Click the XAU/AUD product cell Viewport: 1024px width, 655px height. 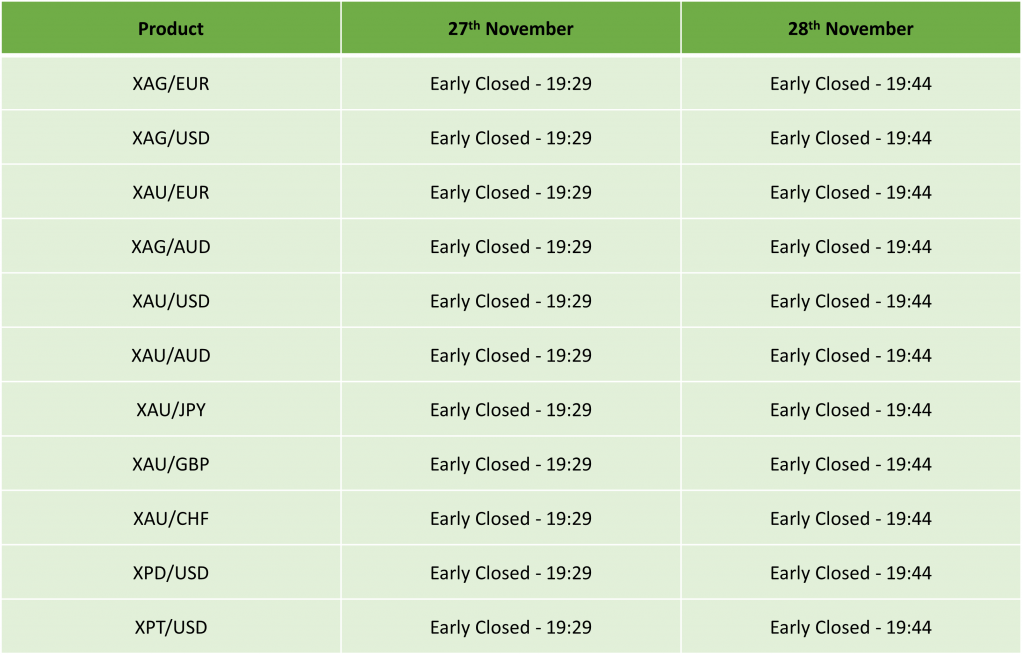(x=171, y=355)
